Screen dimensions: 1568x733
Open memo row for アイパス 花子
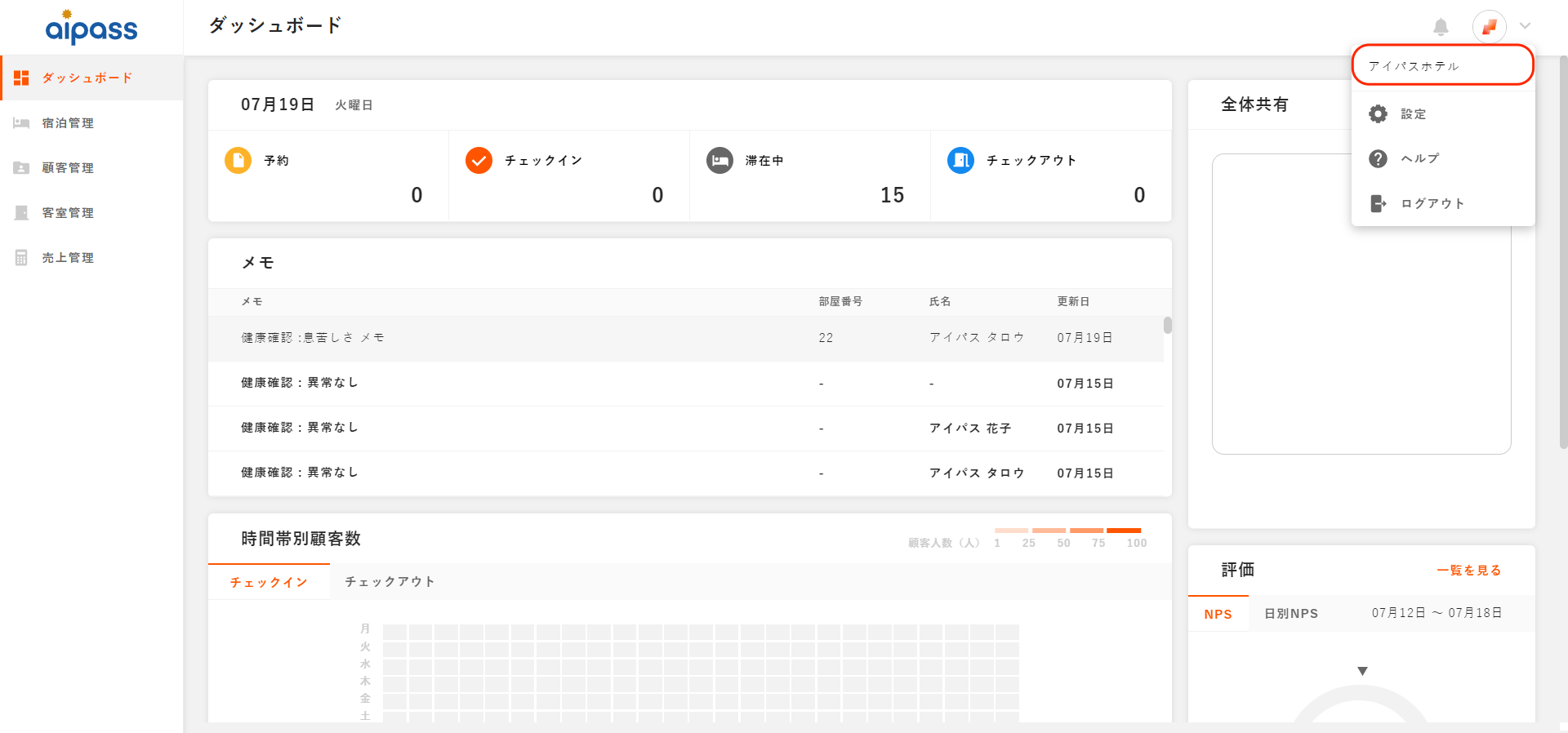tap(686, 428)
